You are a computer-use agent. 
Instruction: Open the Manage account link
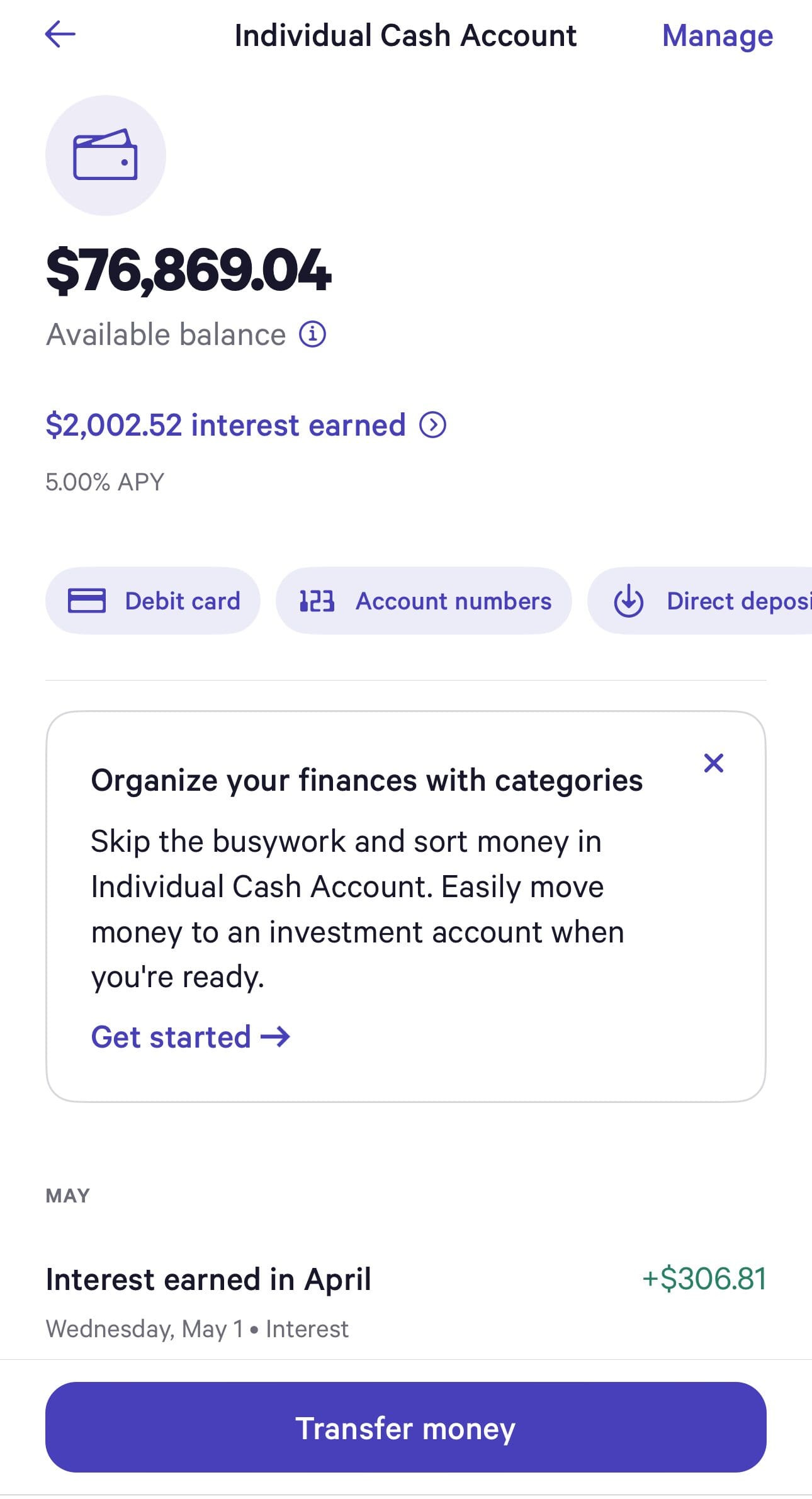pyautogui.click(x=717, y=36)
